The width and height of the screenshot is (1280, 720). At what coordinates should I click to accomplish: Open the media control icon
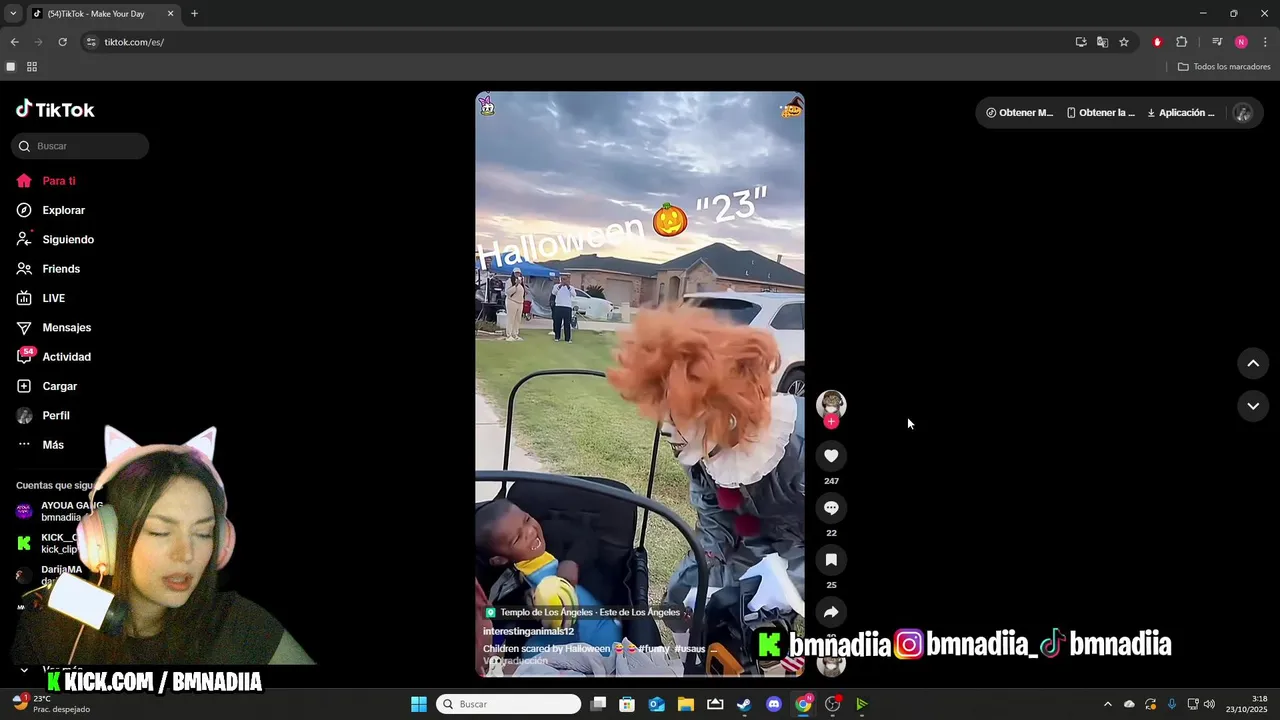1217,42
